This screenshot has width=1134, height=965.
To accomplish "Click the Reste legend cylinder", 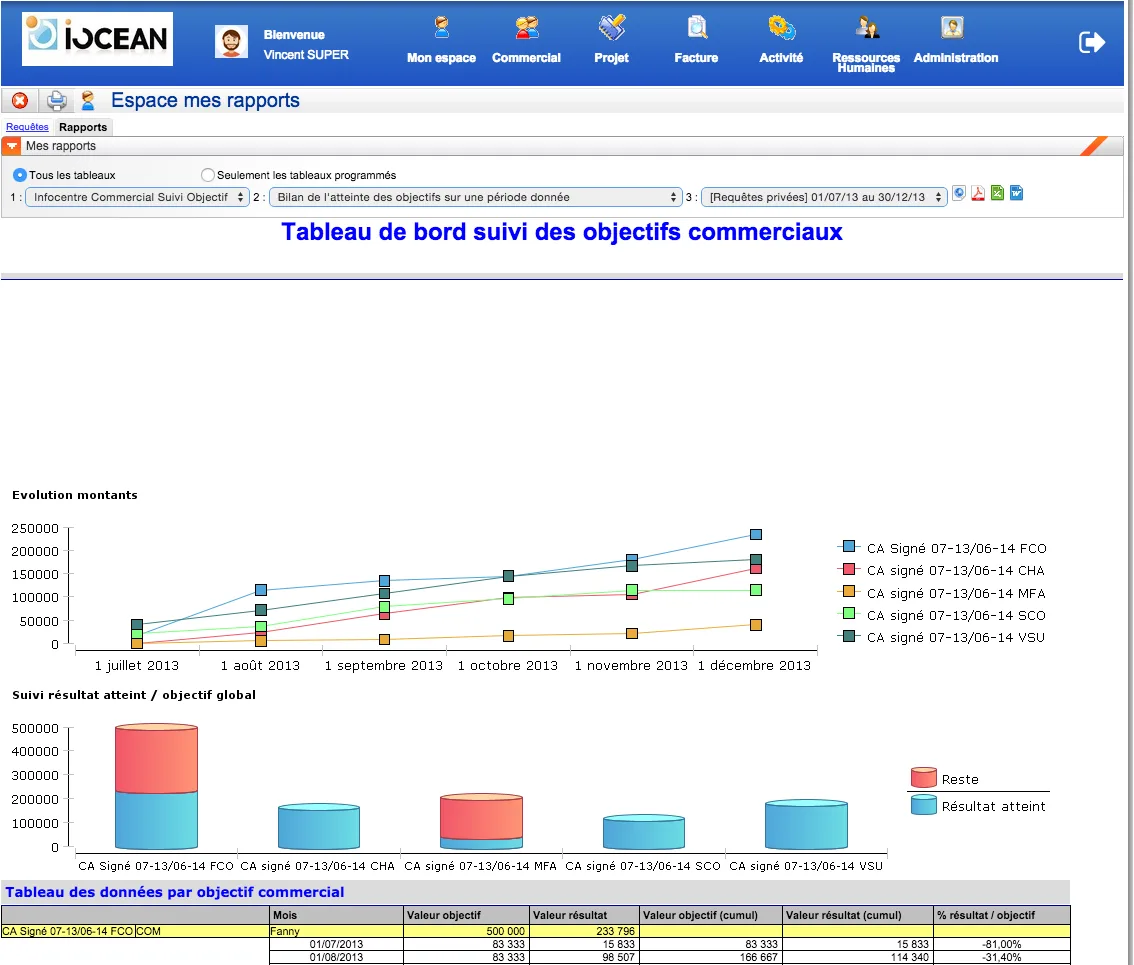I will coord(924,778).
